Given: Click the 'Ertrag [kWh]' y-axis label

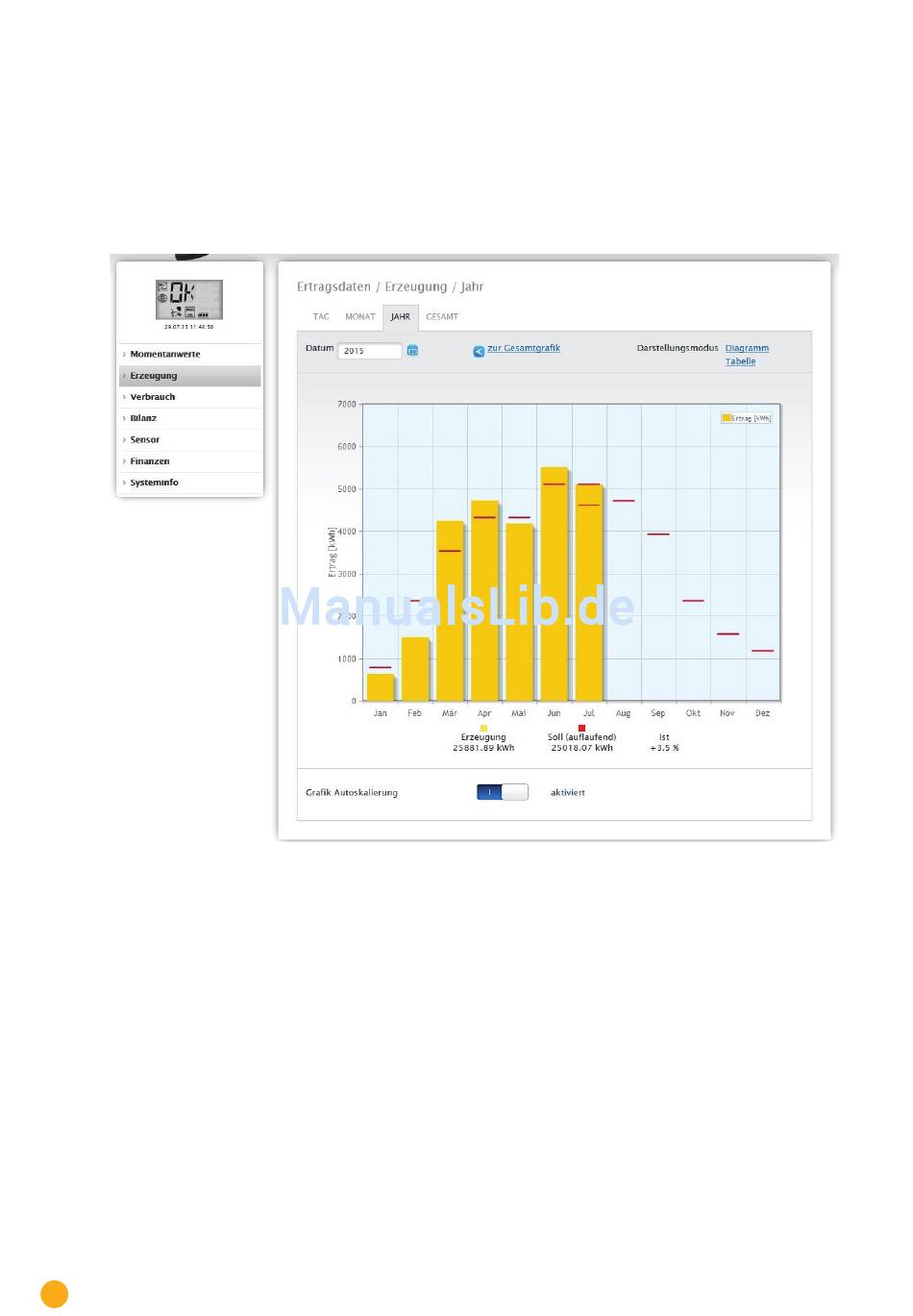Looking at the screenshot, I should point(332,552).
